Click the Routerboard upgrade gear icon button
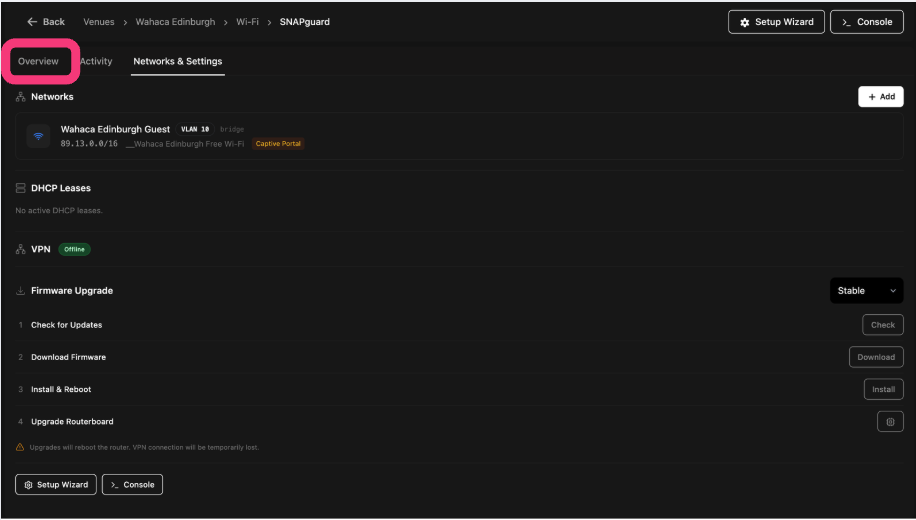916x520 pixels. pyautogui.click(x=890, y=422)
